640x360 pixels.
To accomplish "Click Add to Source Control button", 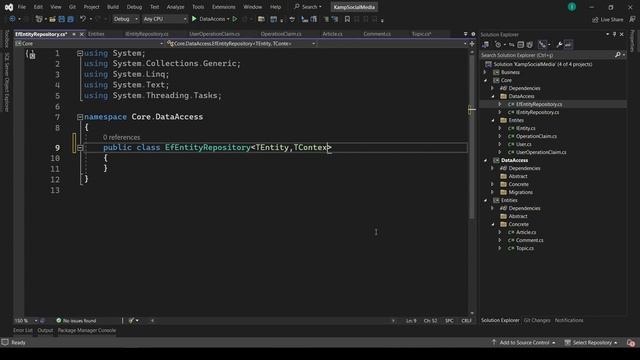I will pos(524,342).
